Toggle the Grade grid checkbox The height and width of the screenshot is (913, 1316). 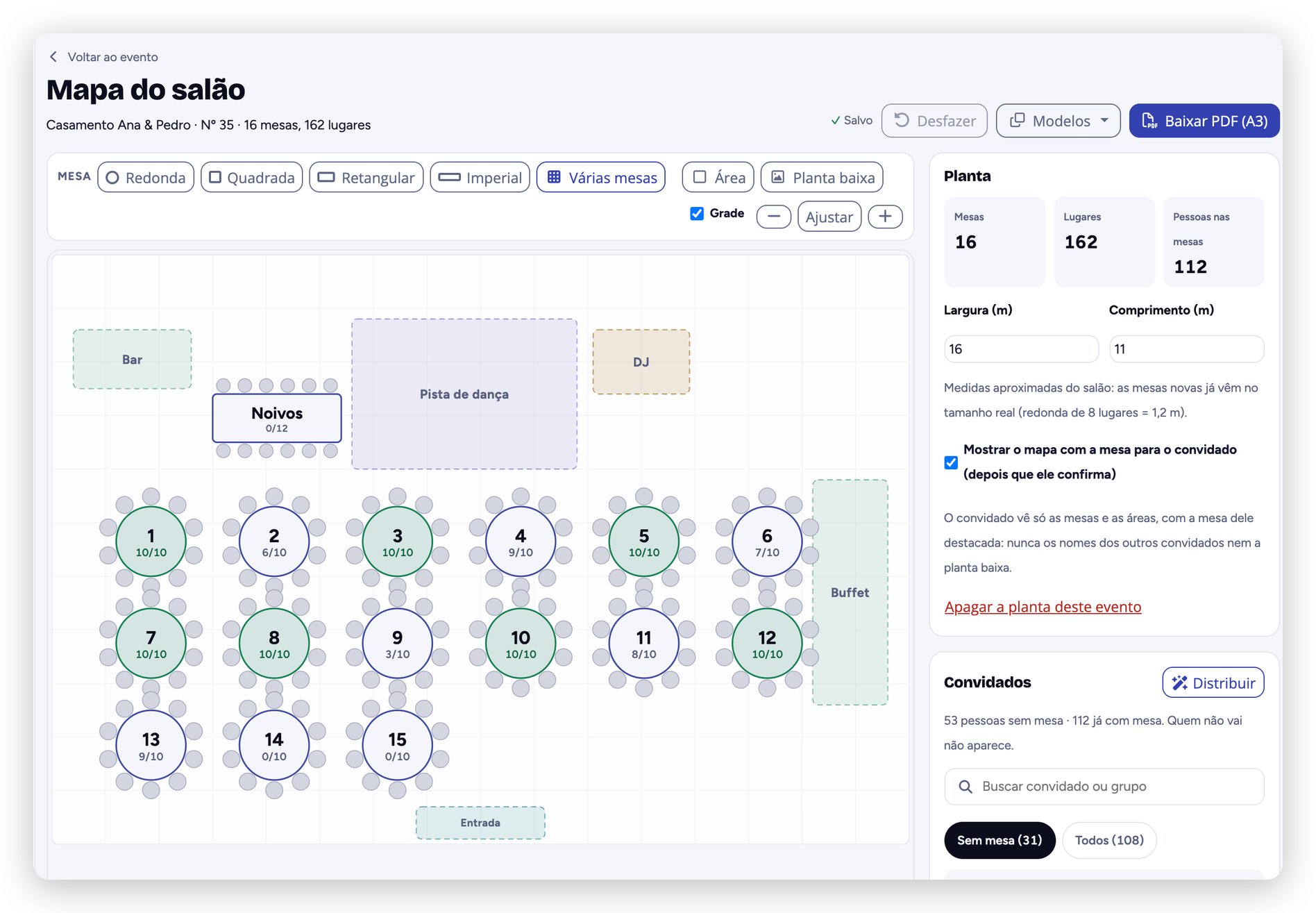click(x=697, y=214)
